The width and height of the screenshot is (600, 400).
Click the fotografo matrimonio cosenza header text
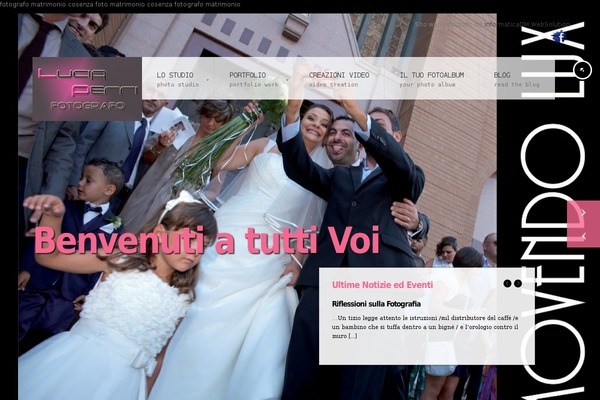(x=120, y=5)
